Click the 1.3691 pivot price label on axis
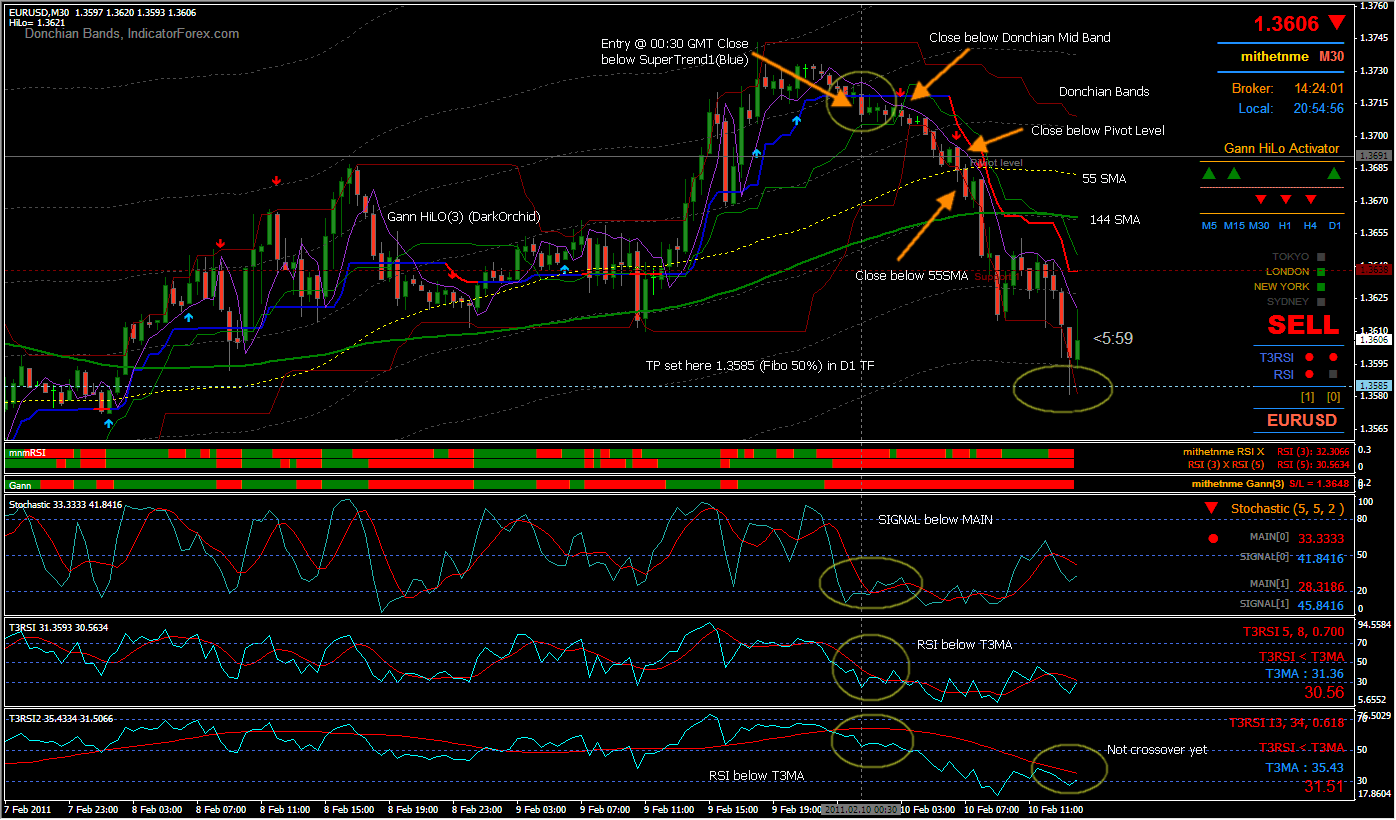 click(x=1372, y=157)
